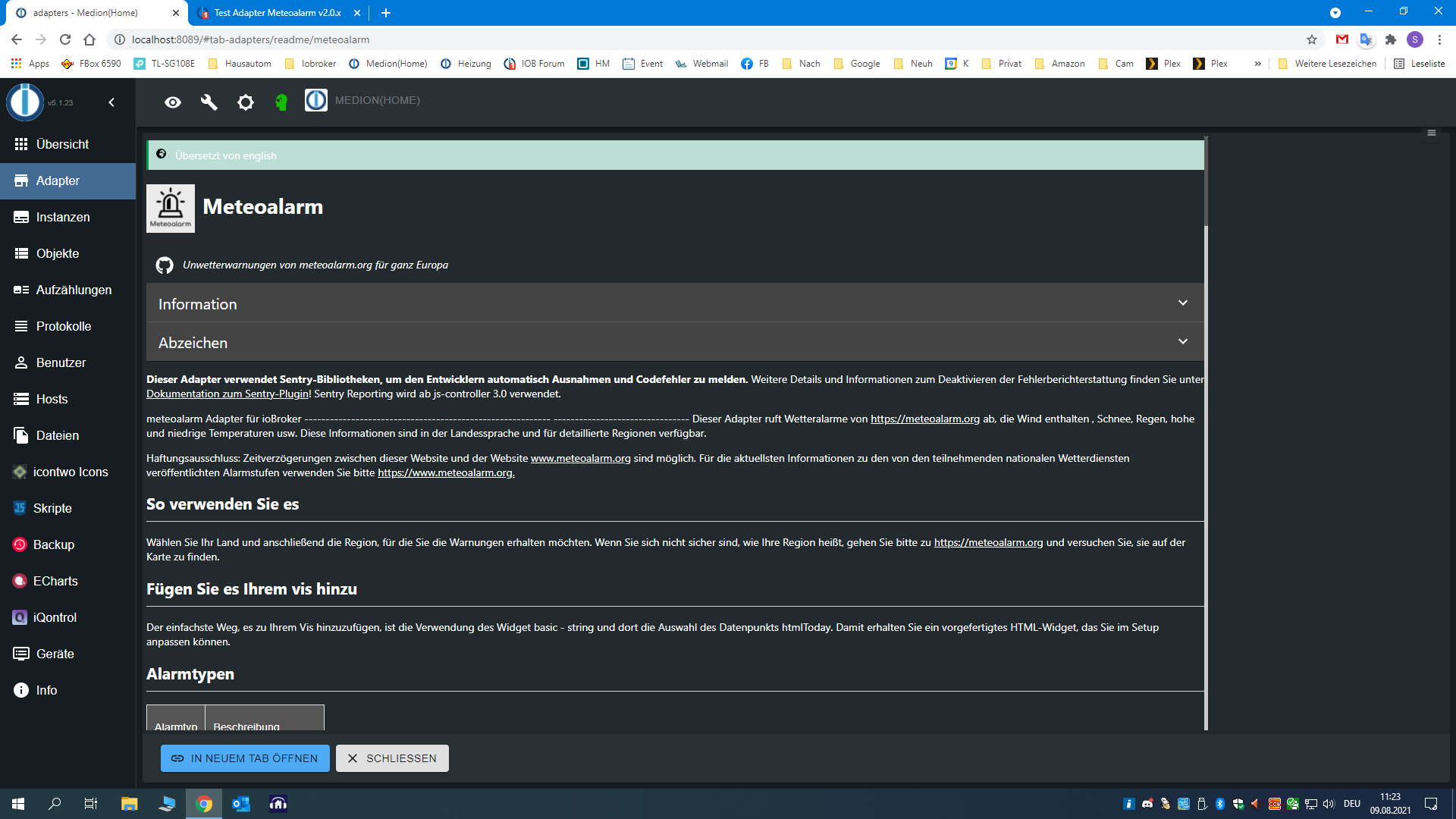Switch to Test Adapter Meteoalarm browser tab
This screenshot has width=1456, height=819.
coord(277,13)
